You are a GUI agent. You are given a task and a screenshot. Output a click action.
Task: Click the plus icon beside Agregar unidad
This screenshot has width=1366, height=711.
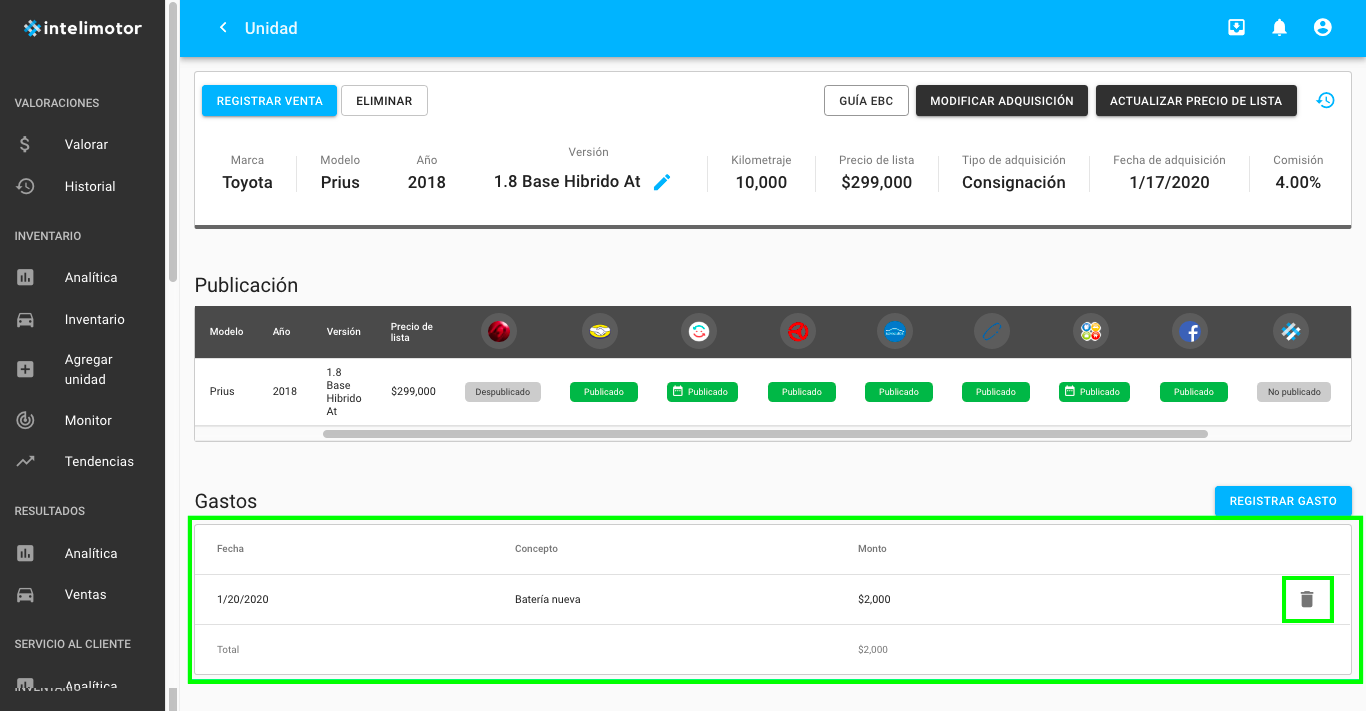click(25, 369)
